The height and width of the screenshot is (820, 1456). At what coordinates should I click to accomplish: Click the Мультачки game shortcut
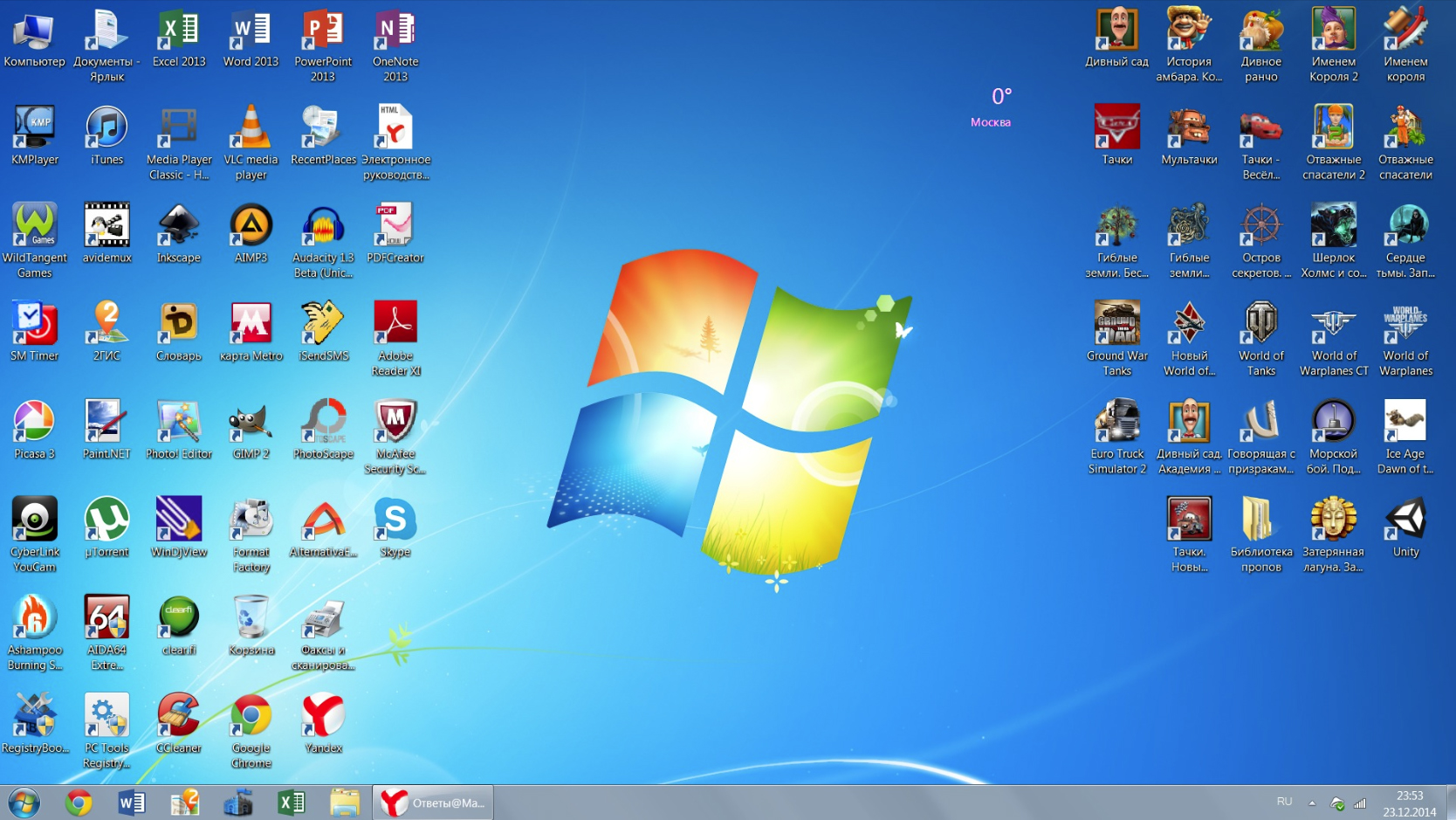[x=1189, y=137]
